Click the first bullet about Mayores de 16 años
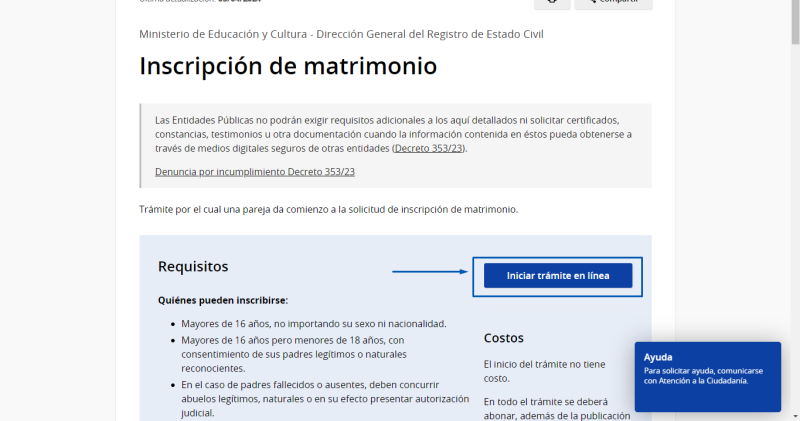 313,324
